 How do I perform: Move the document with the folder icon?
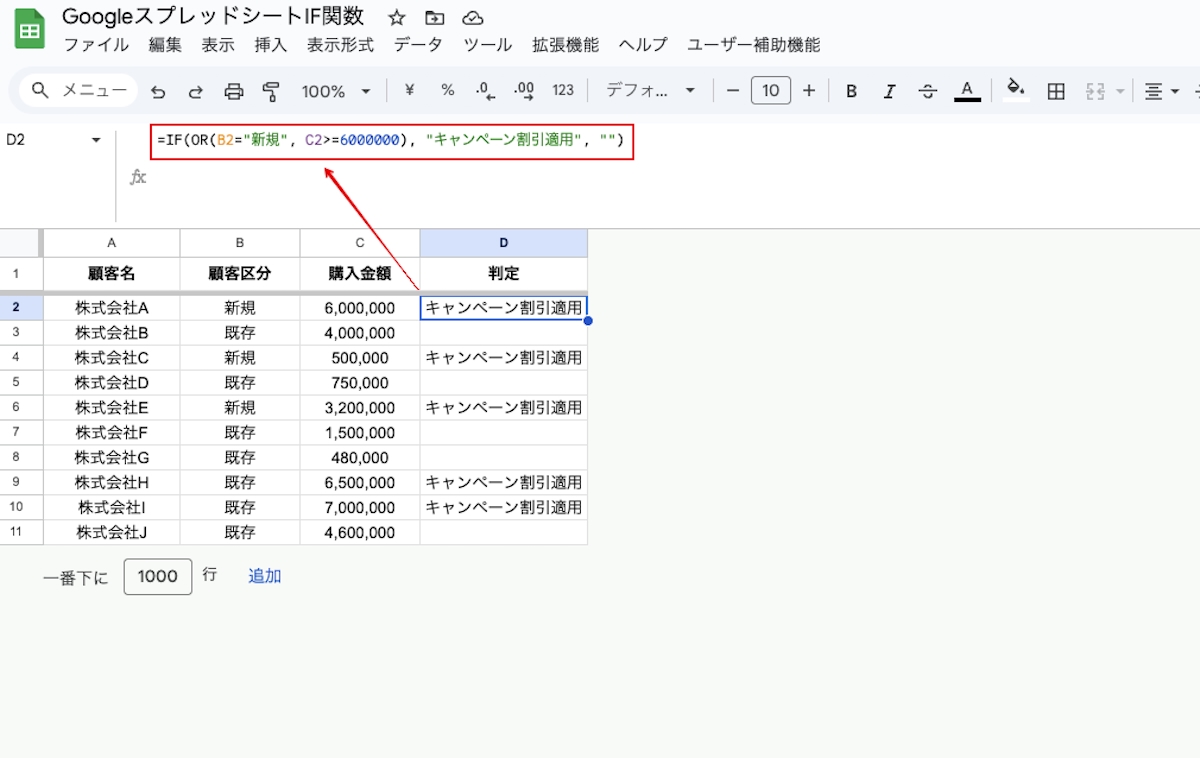click(x=435, y=18)
